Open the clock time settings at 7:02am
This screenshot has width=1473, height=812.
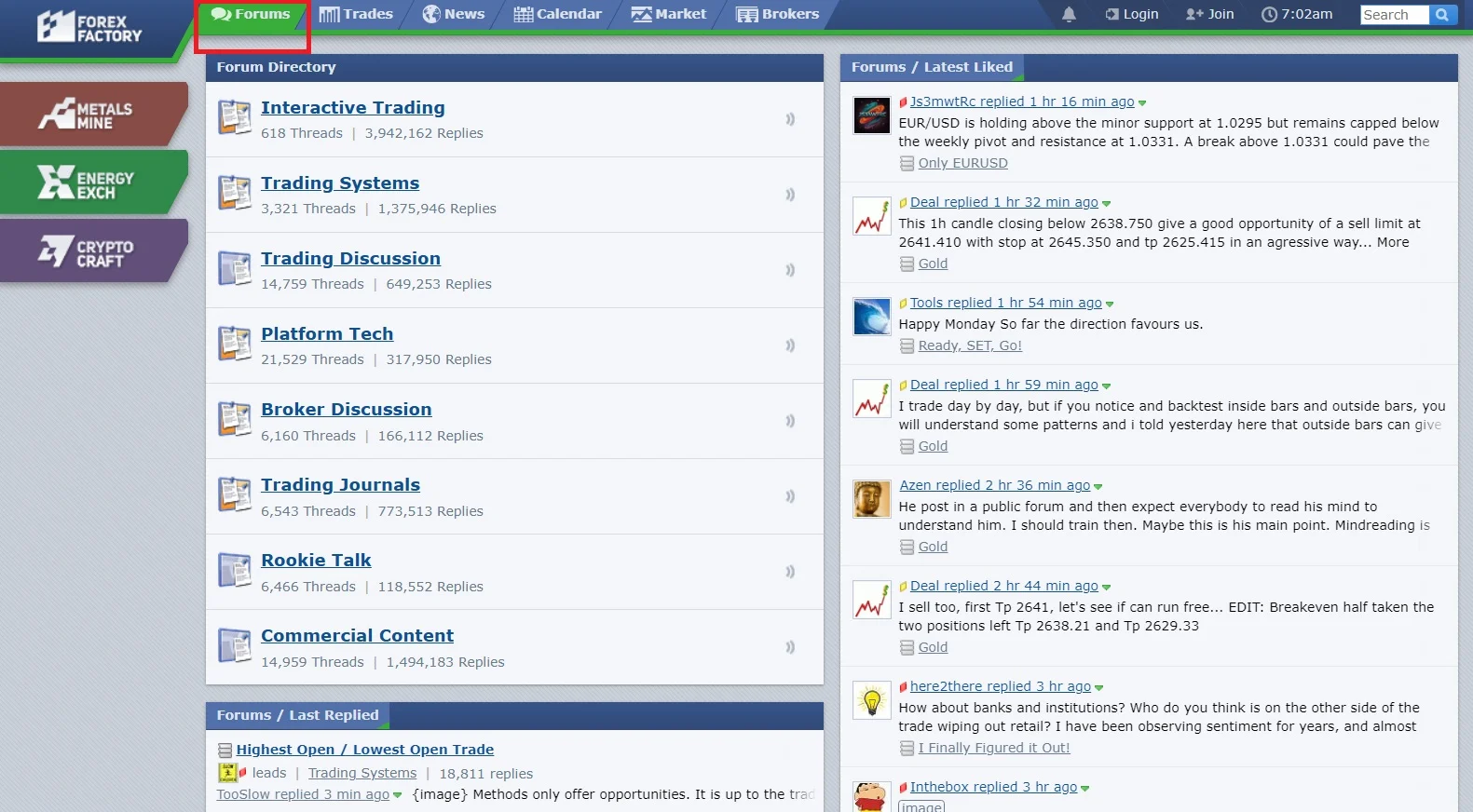click(1296, 14)
